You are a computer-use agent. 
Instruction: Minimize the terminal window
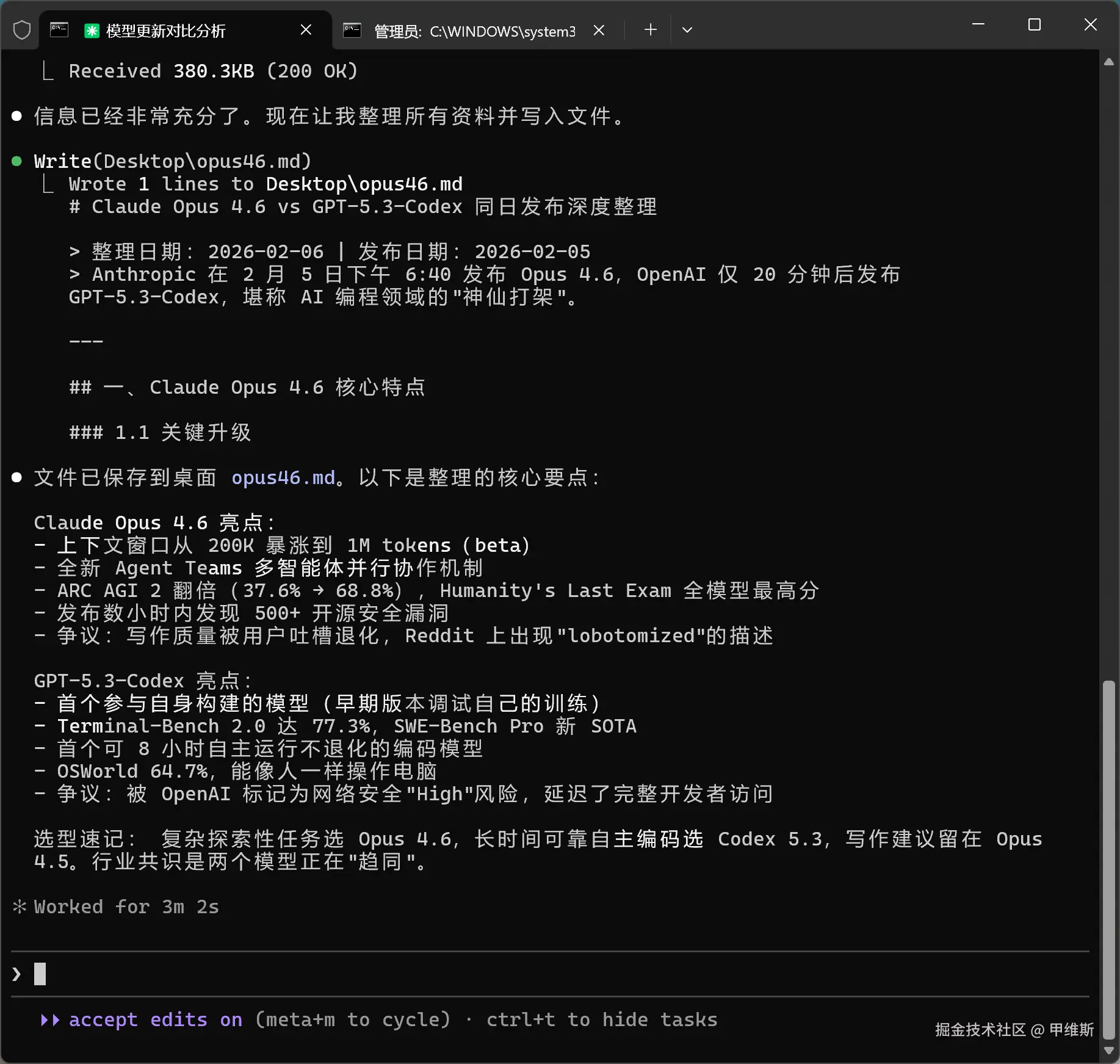tap(978, 24)
